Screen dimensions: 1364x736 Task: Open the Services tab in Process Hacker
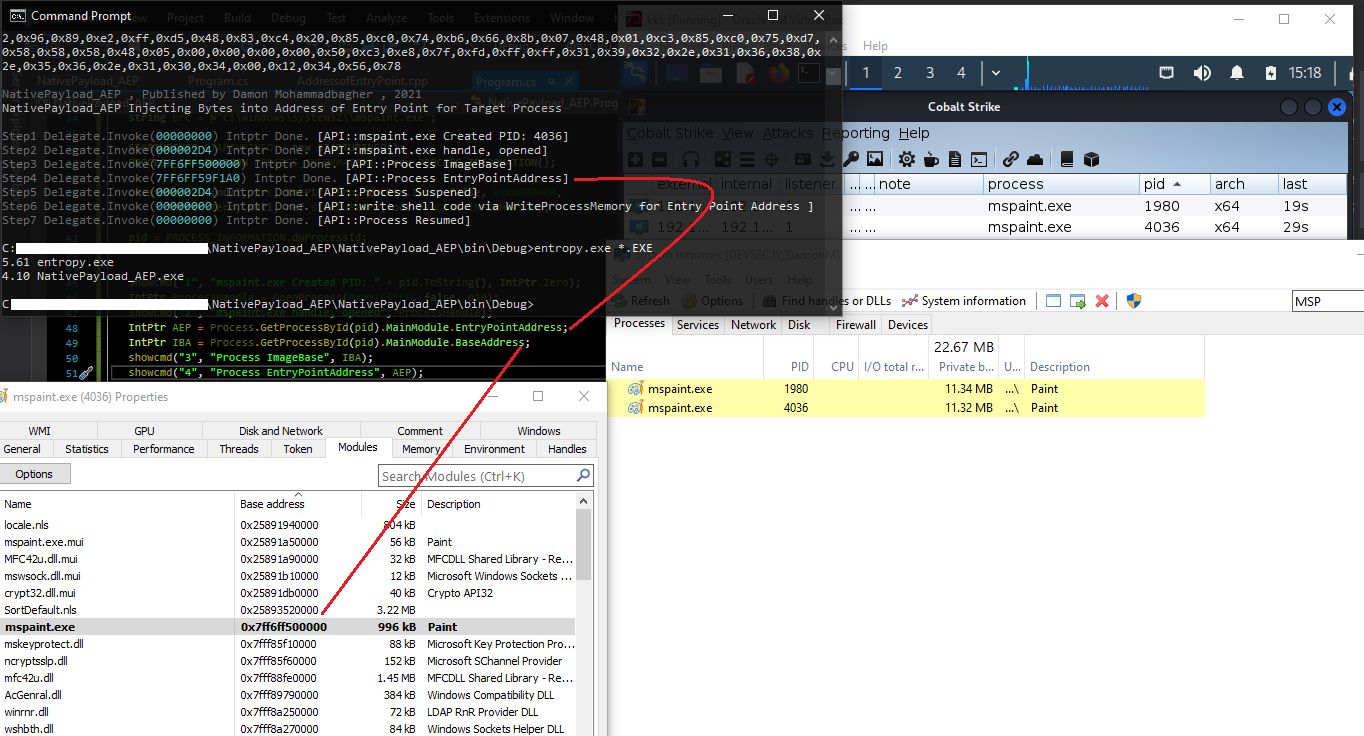click(x=697, y=324)
